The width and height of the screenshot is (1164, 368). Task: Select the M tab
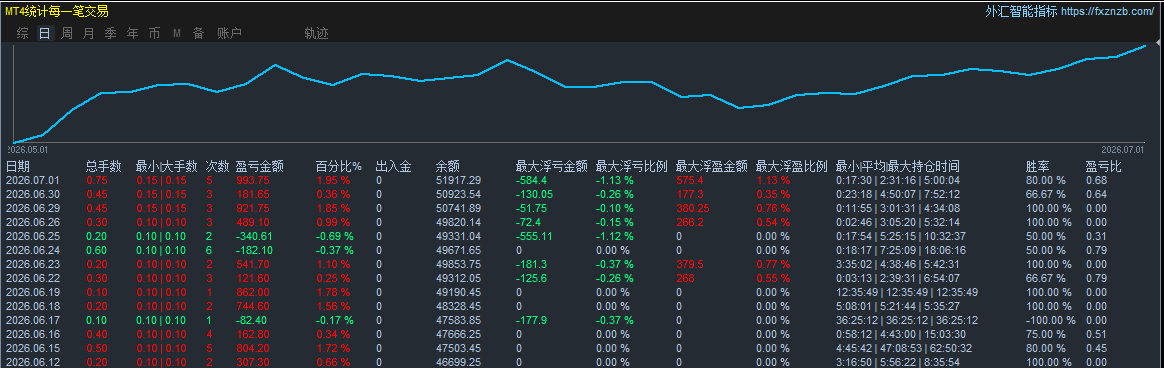[177, 33]
